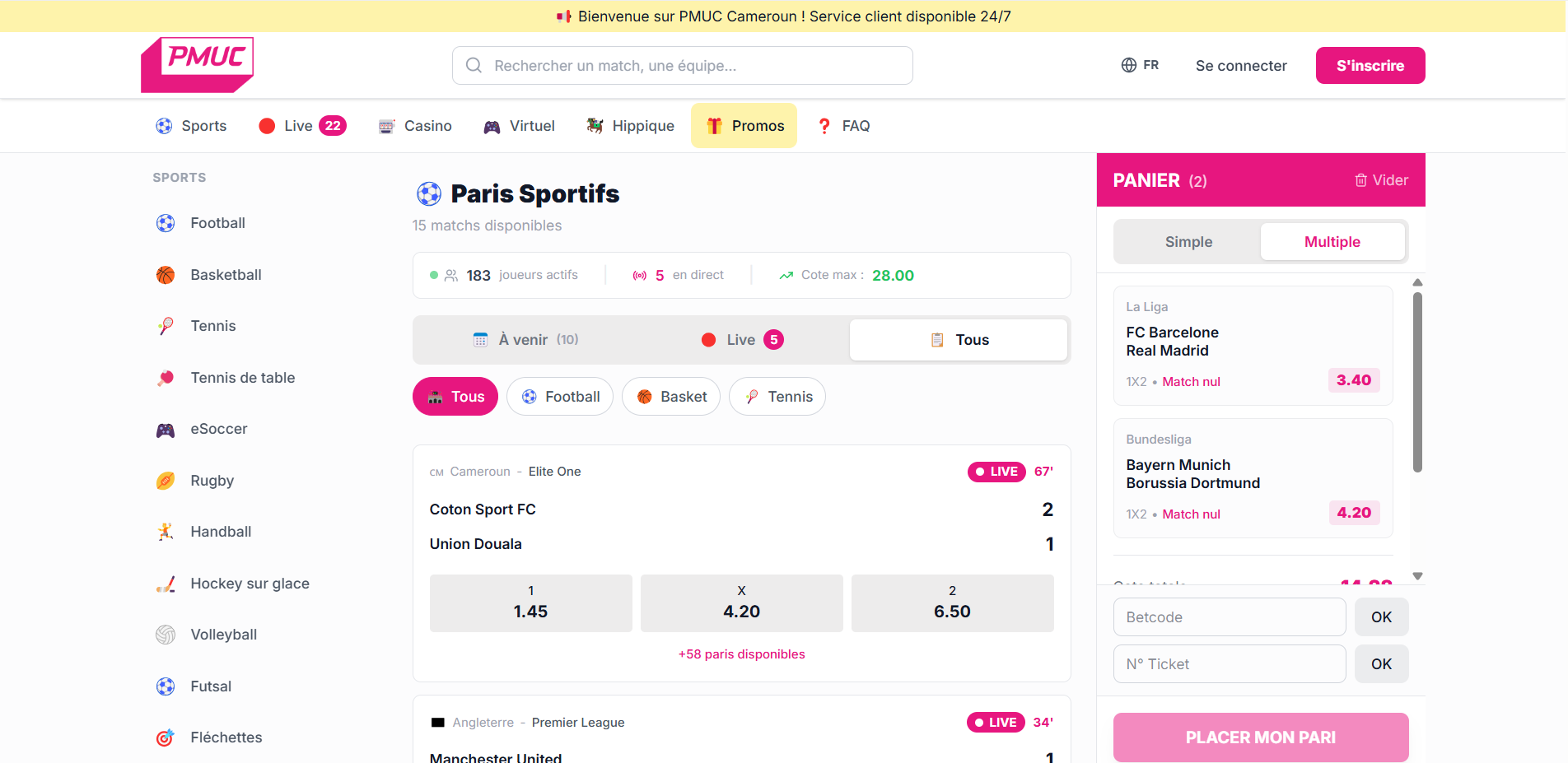The image size is (1568, 763).
Task: Focus the Betcode input field
Action: (x=1230, y=617)
